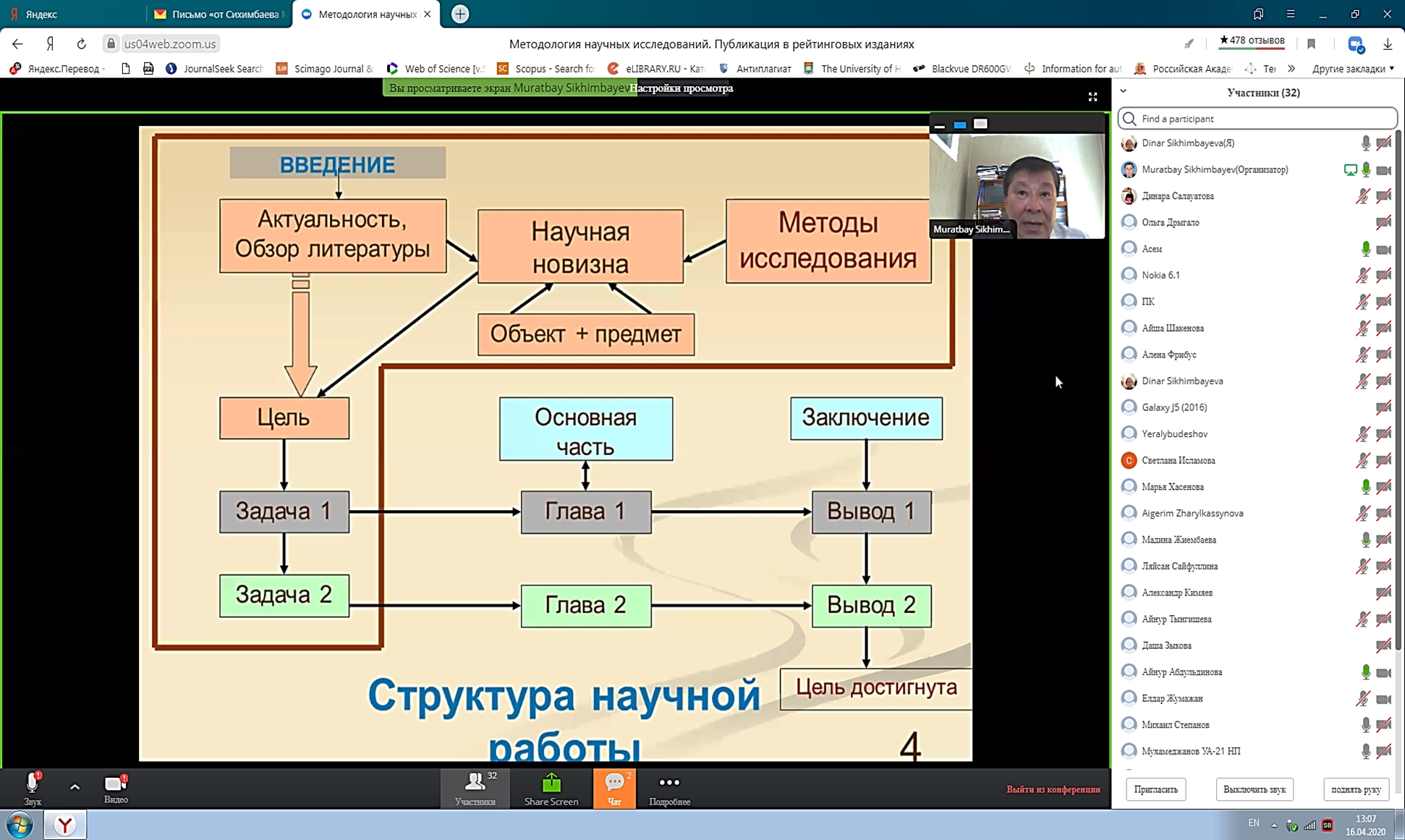The image size is (1405, 840).
Task: Toggle Выключить звук mute button
Action: (x=1254, y=789)
